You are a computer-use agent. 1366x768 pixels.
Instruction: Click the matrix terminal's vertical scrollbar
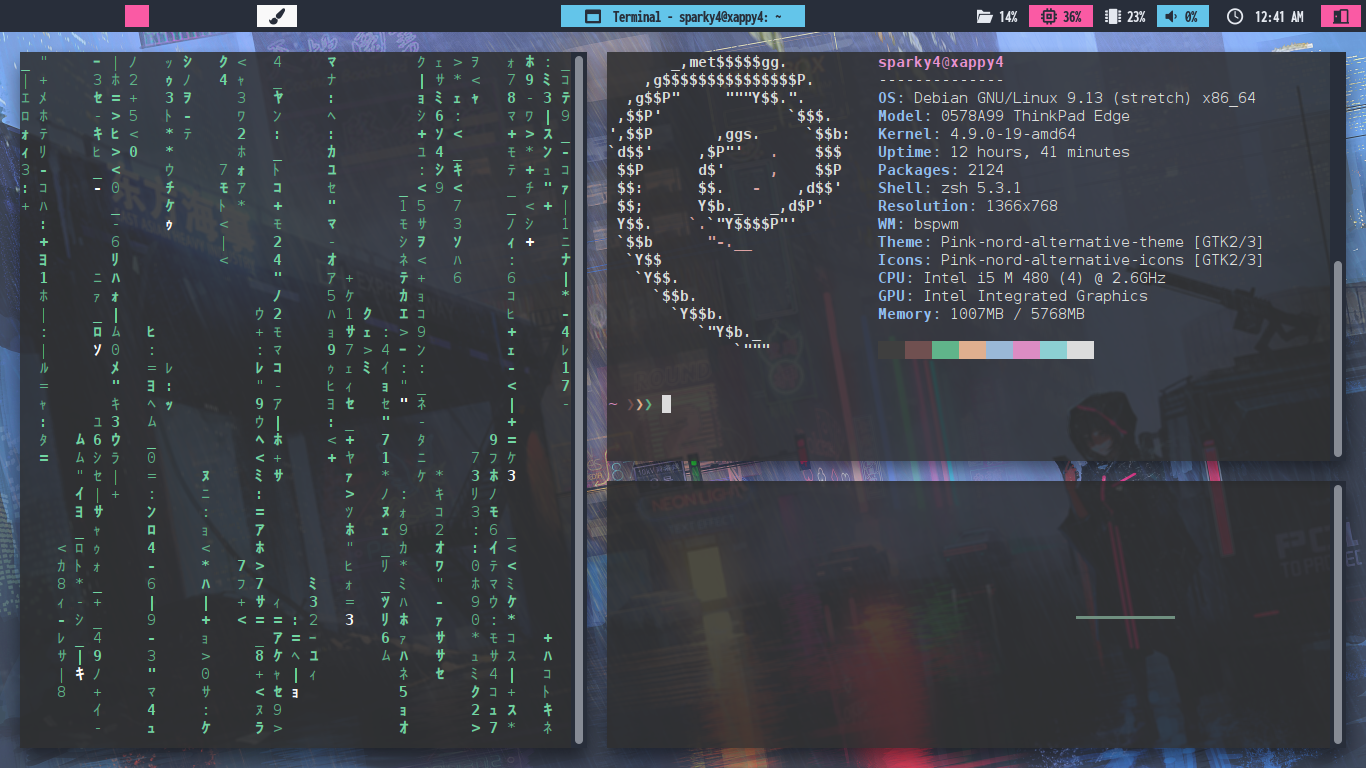click(x=579, y=398)
